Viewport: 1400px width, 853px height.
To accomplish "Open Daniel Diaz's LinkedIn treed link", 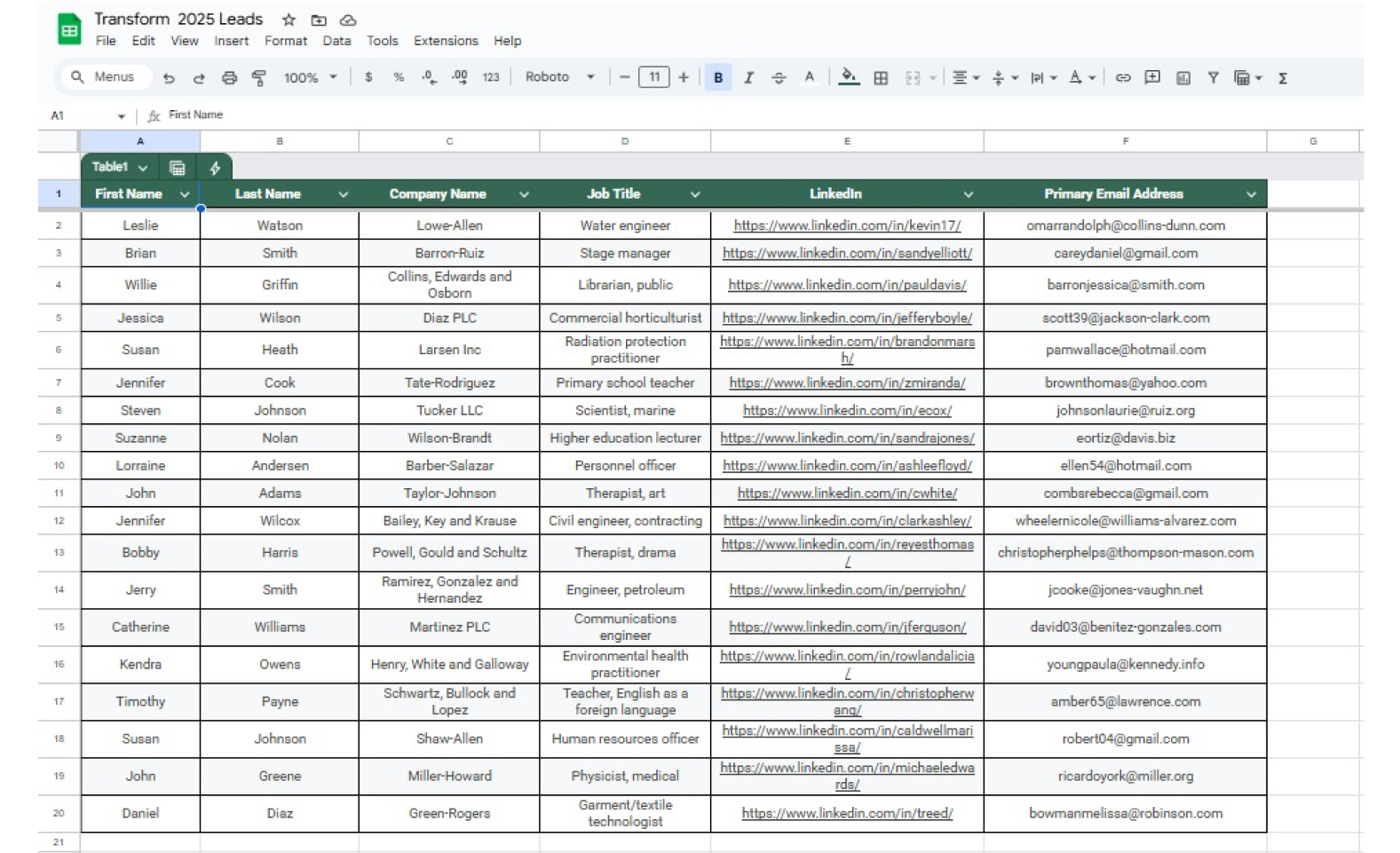I will point(847,813).
